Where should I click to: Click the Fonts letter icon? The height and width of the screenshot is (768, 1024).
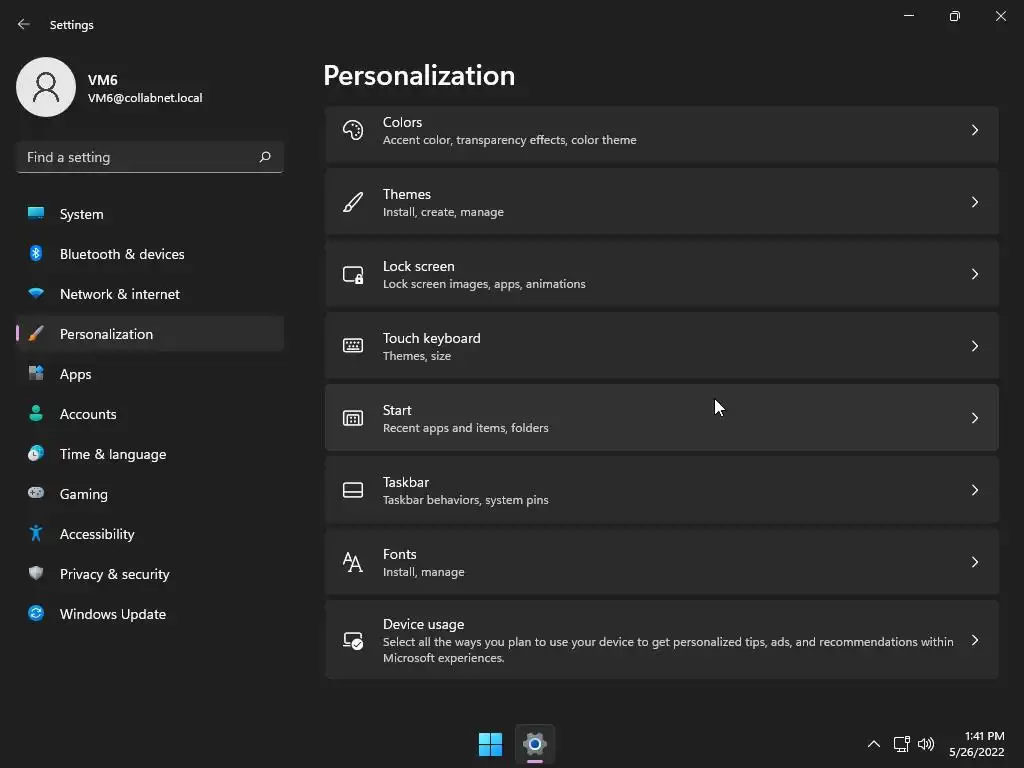coord(353,562)
